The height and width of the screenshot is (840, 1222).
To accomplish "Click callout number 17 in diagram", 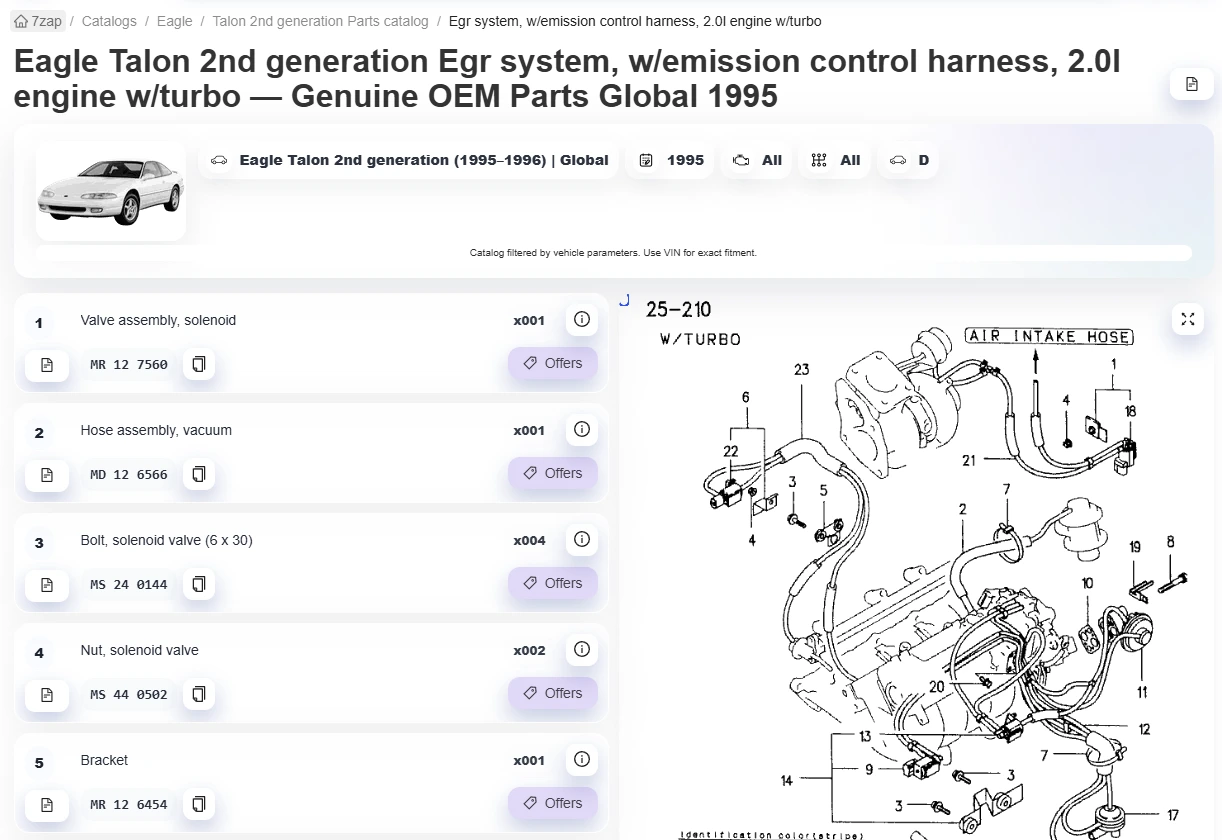I will tap(1173, 815).
